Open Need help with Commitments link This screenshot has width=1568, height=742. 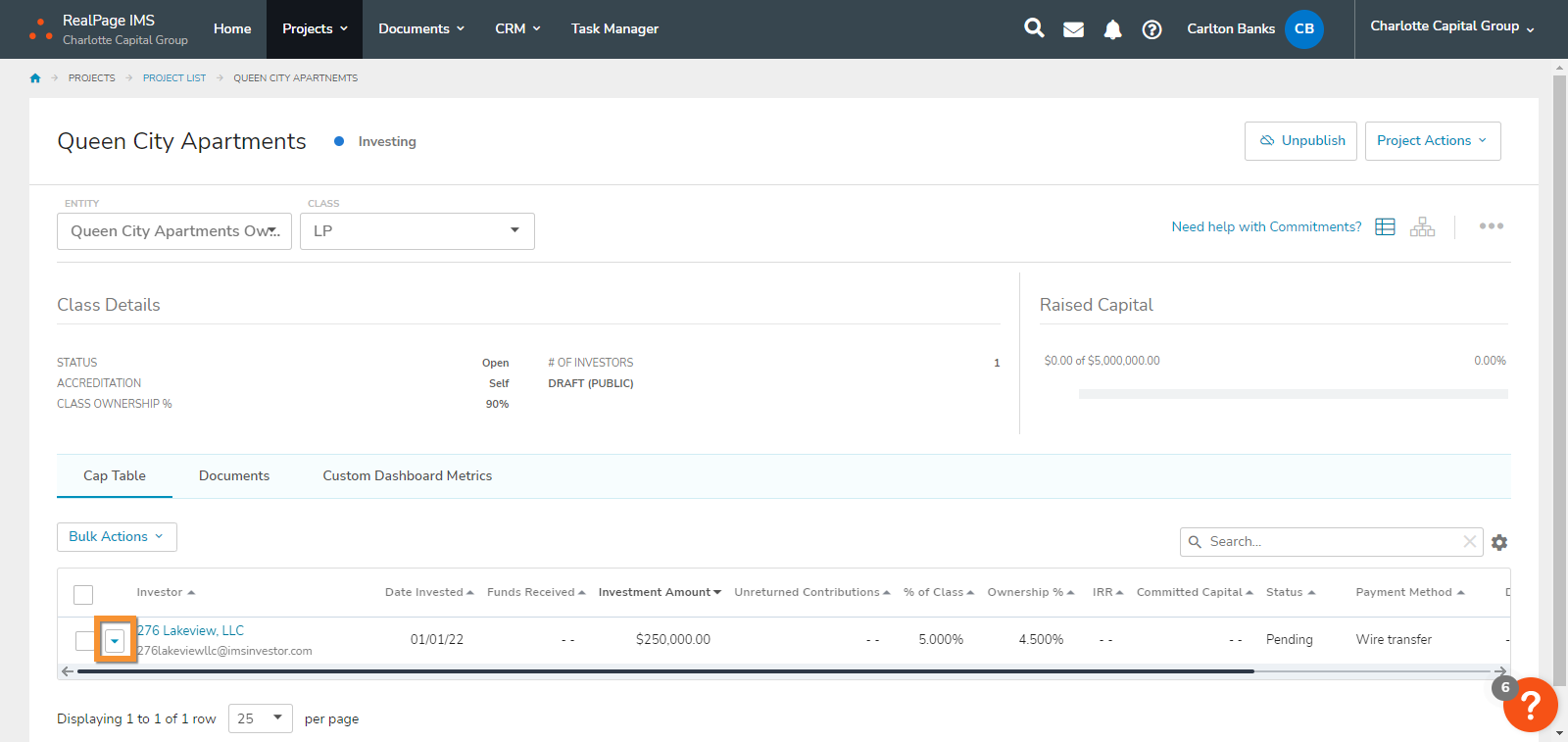(1266, 226)
